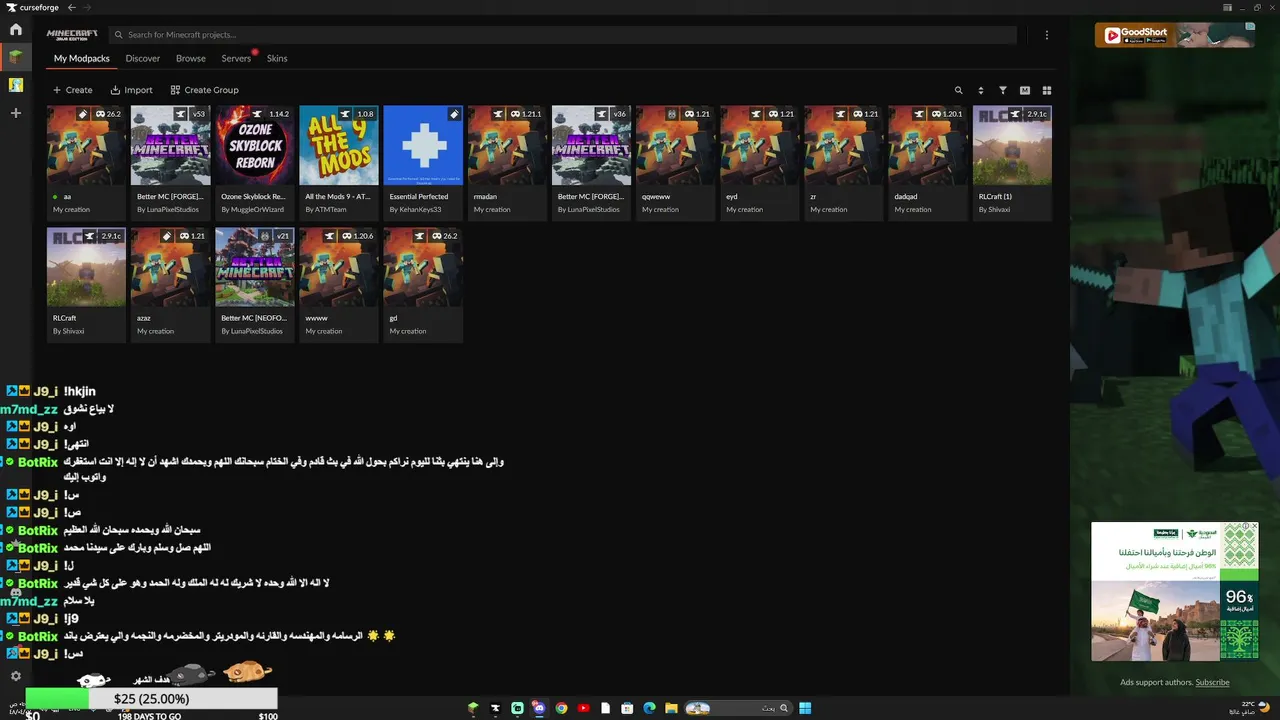Navigate forward with the right arrow
The width and height of the screenshot is (1280, 720).
tap(86, 8)
